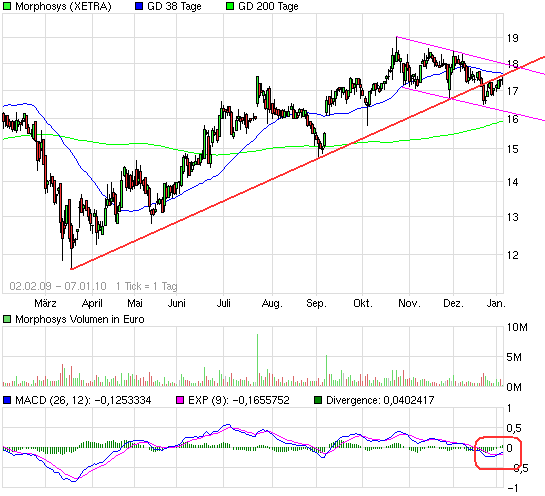Click the magenta EXP (9) legend swatch

click(180, 400)
